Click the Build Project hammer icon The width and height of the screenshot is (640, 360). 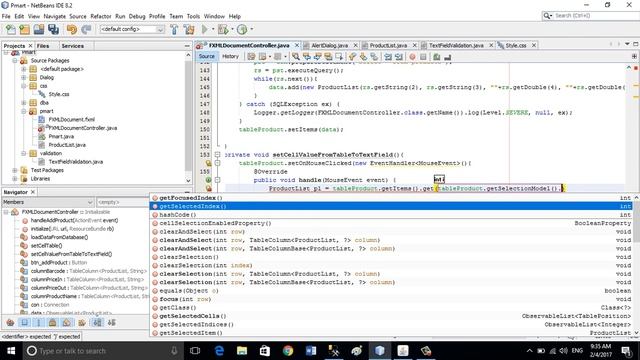coord(174,29)
